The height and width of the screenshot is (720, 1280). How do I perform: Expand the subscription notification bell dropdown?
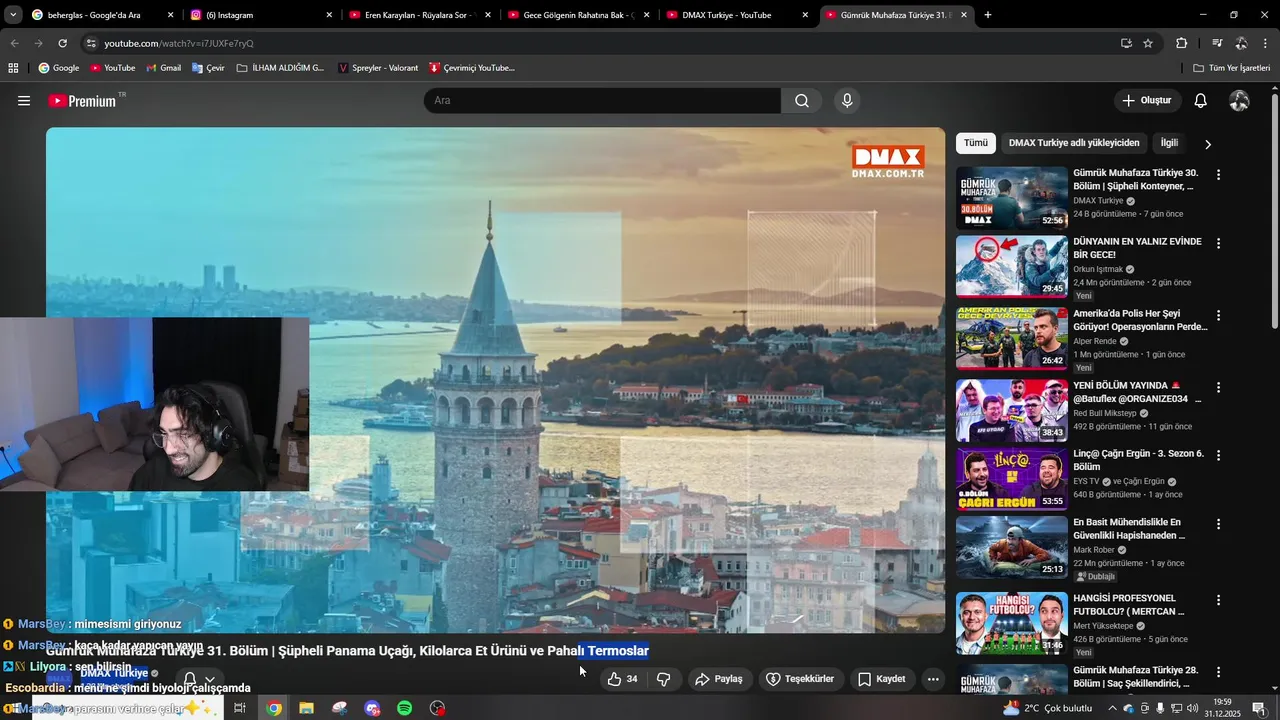pos(199,680)
